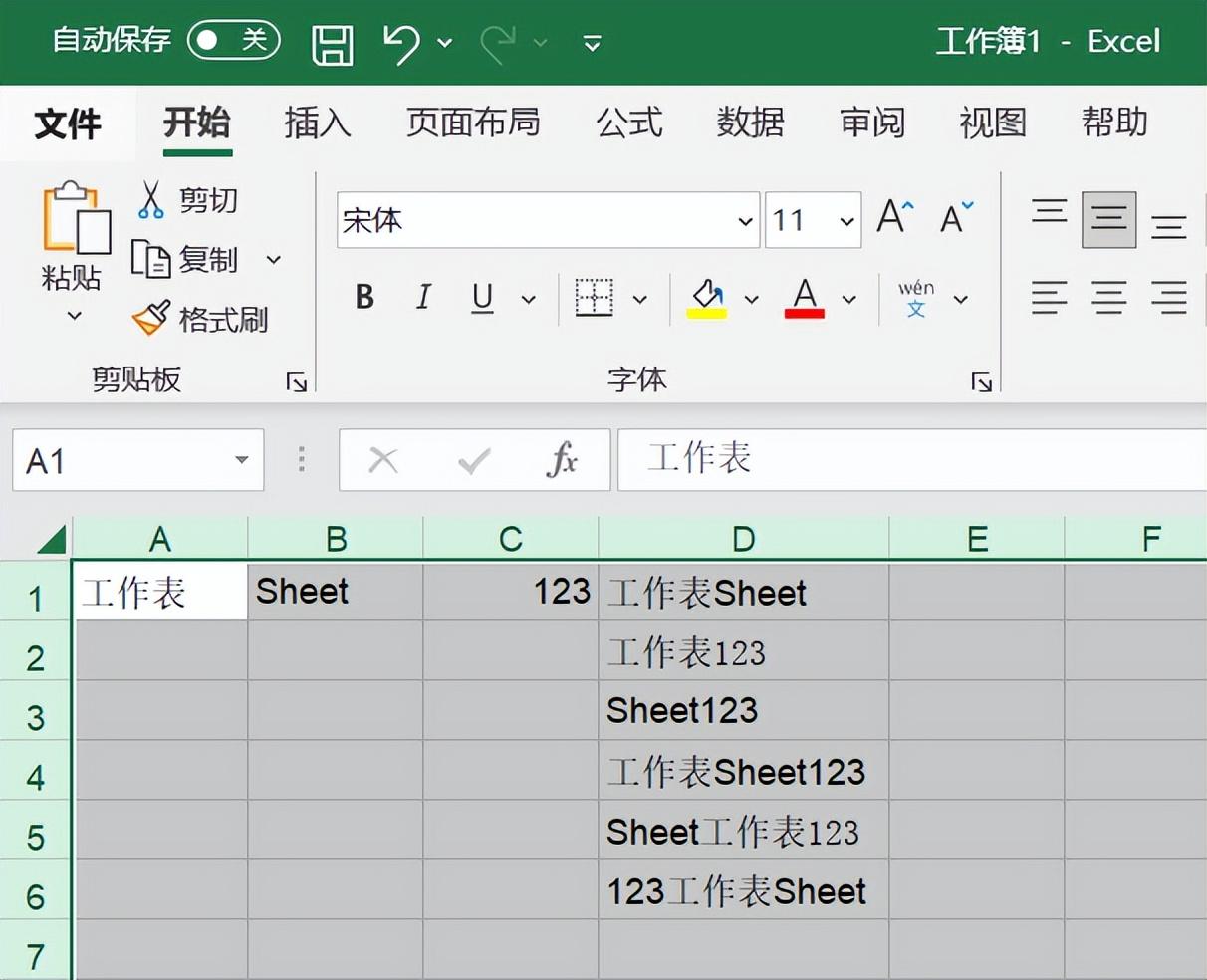Apply center alignment from alignment group
The height and width of the screenshot is (980, 1207).
(1108, 299)
